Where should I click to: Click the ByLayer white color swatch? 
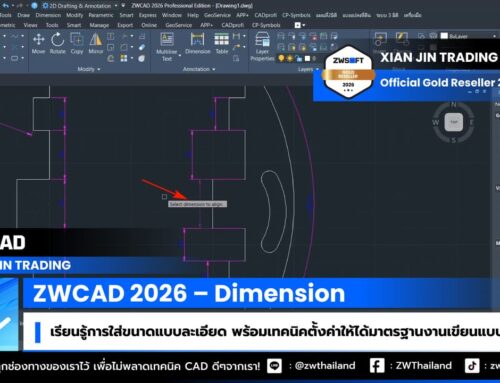point(444,36)
